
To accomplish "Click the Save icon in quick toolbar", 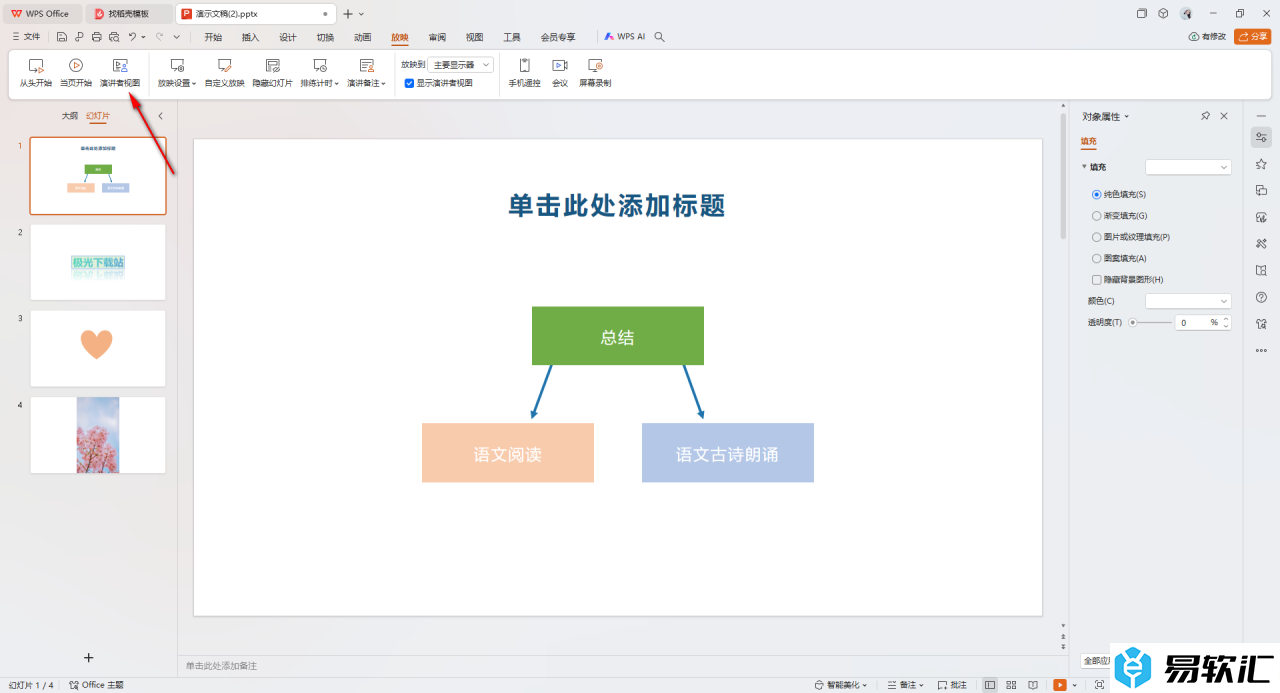I will point(62,37).
